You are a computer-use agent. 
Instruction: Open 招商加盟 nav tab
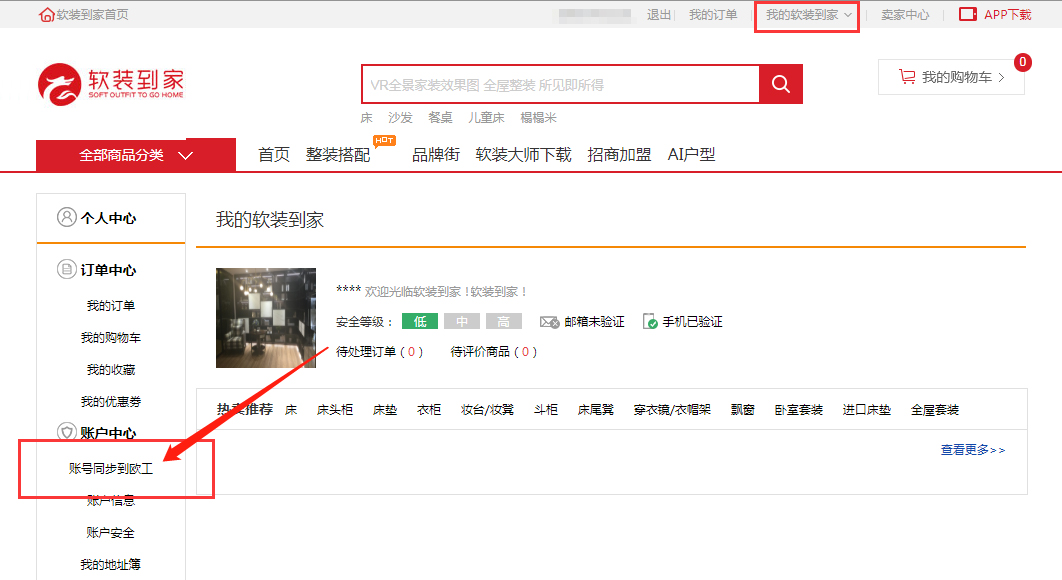point(619,154)
